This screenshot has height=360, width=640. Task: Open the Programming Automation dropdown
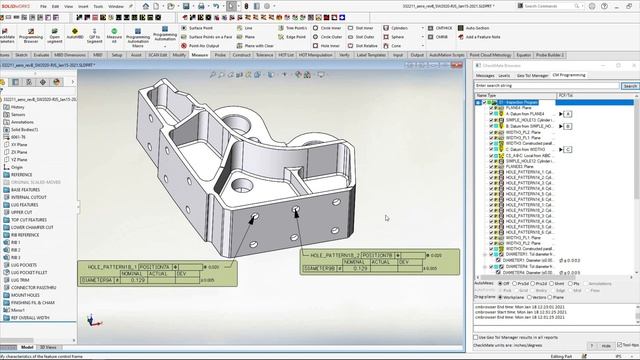pos(165,47)
